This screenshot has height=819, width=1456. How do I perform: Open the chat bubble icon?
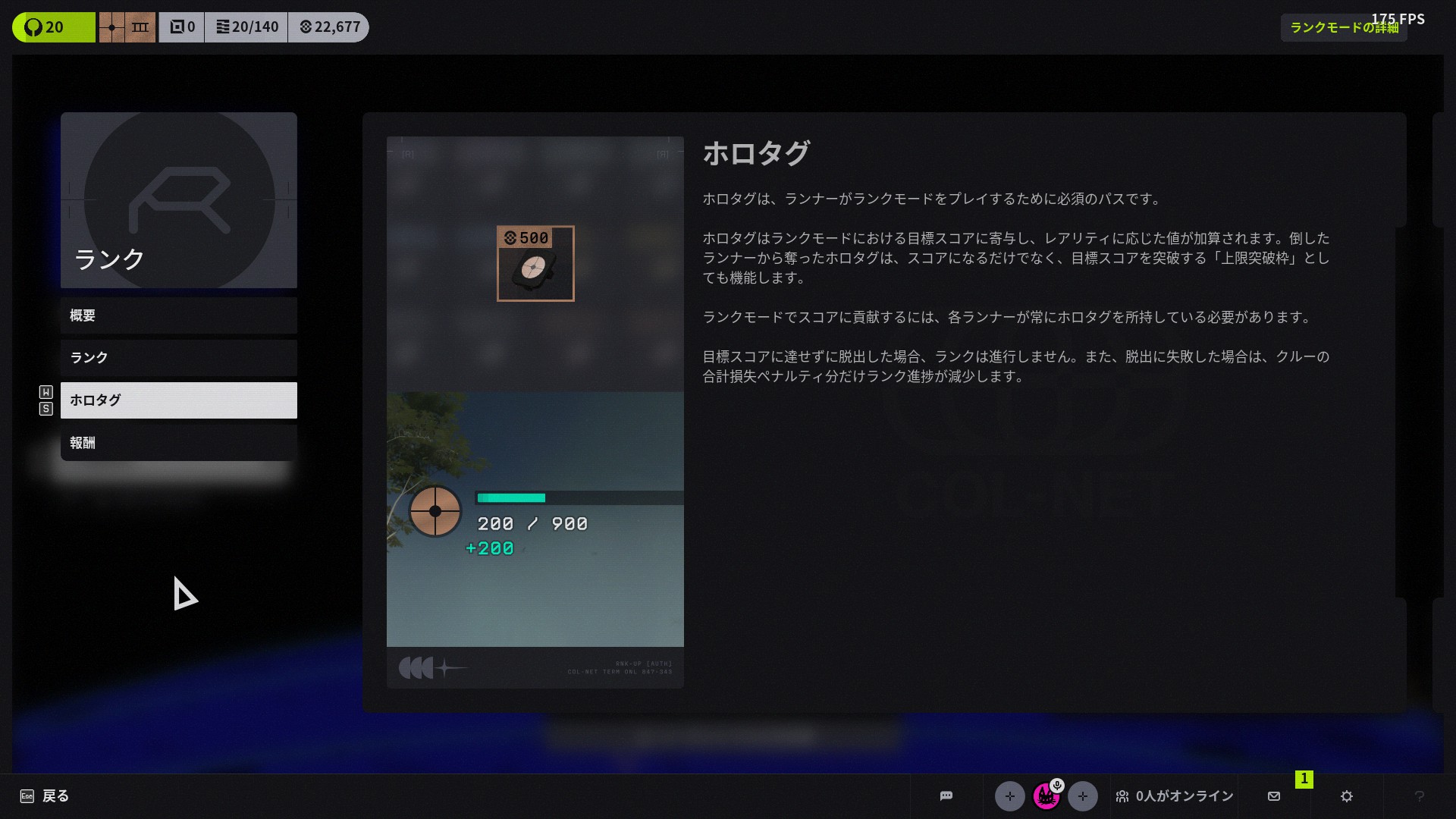click(946, 795)
